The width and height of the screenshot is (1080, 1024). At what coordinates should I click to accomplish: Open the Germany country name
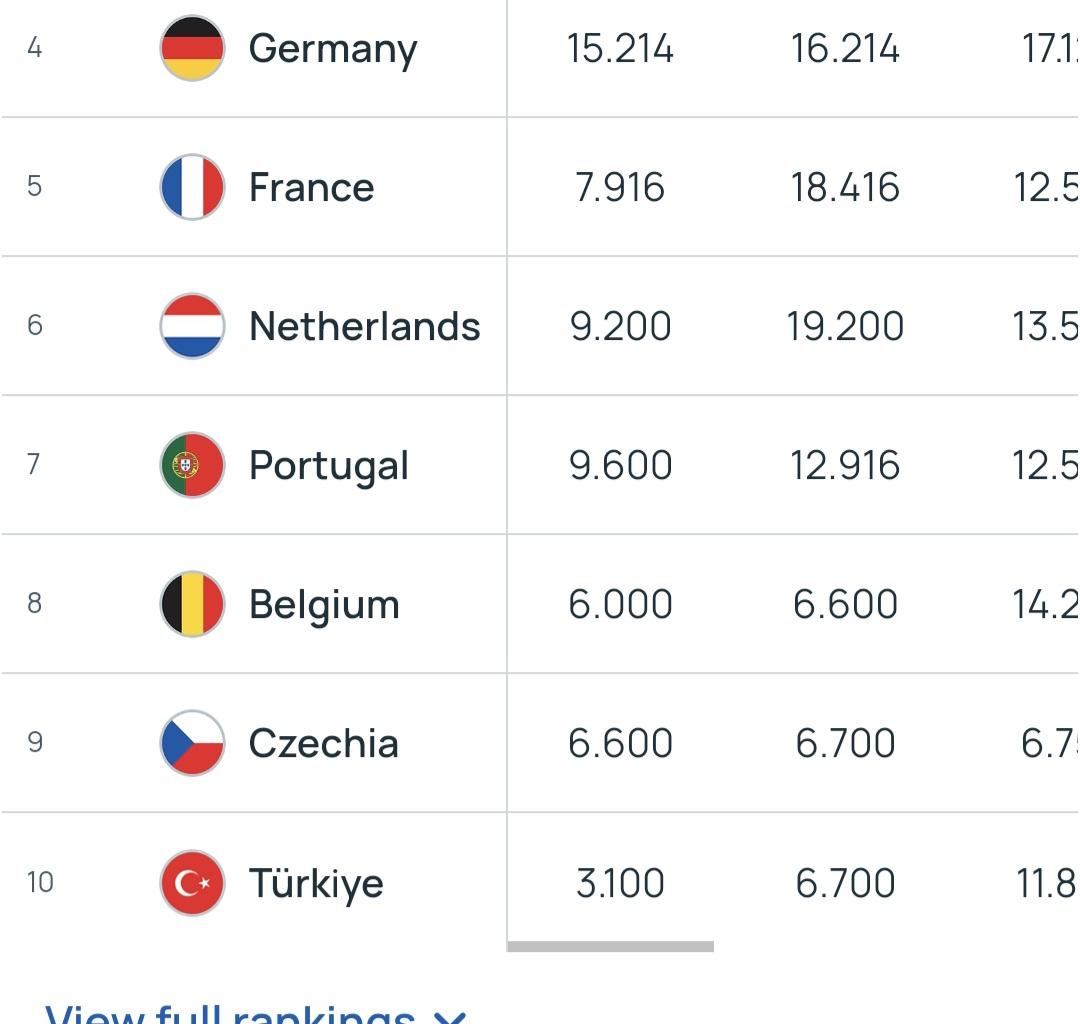pos(333,50)
